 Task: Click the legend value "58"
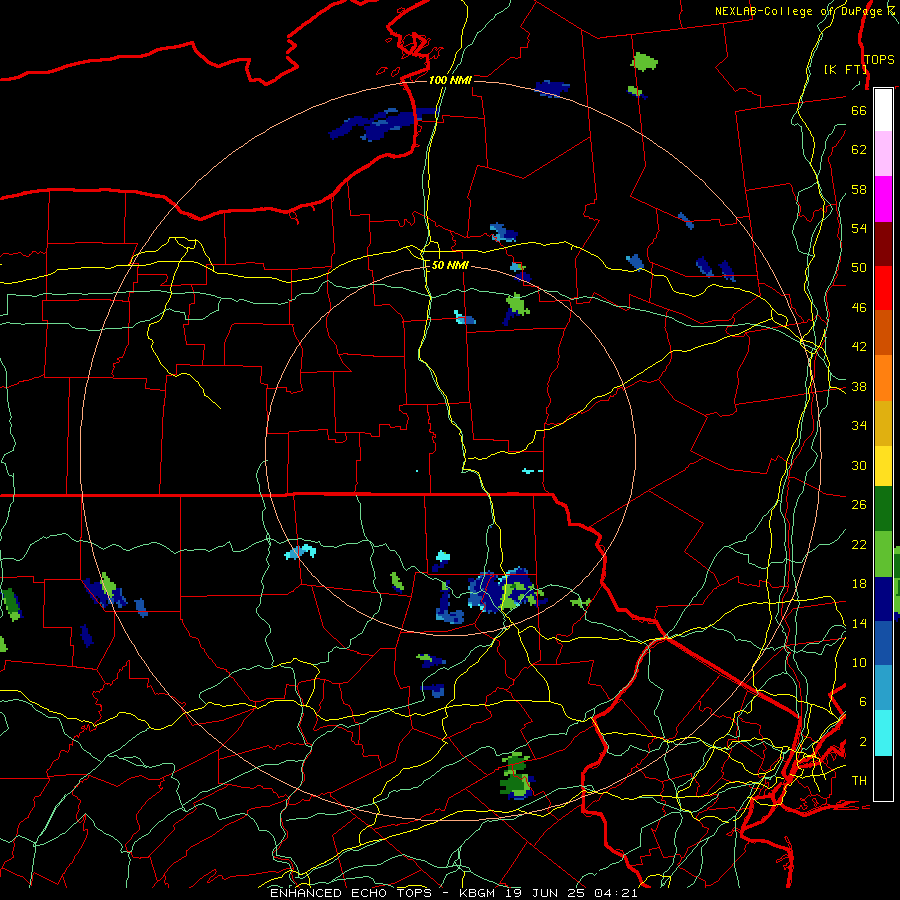[x=859, y=189]
